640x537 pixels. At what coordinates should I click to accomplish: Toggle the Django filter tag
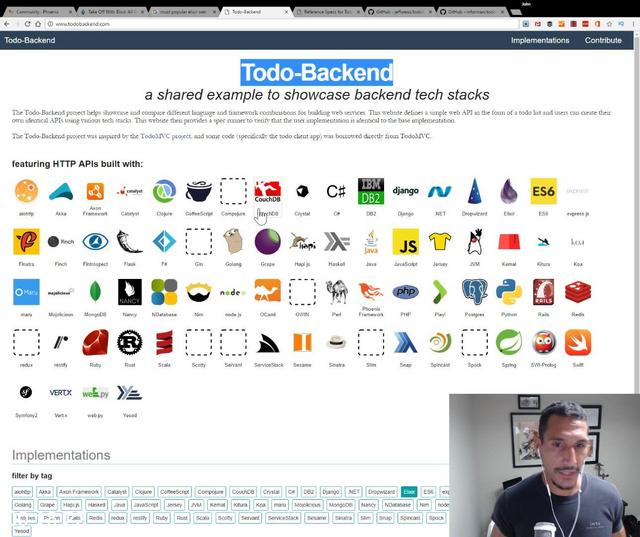coord(331,492)
